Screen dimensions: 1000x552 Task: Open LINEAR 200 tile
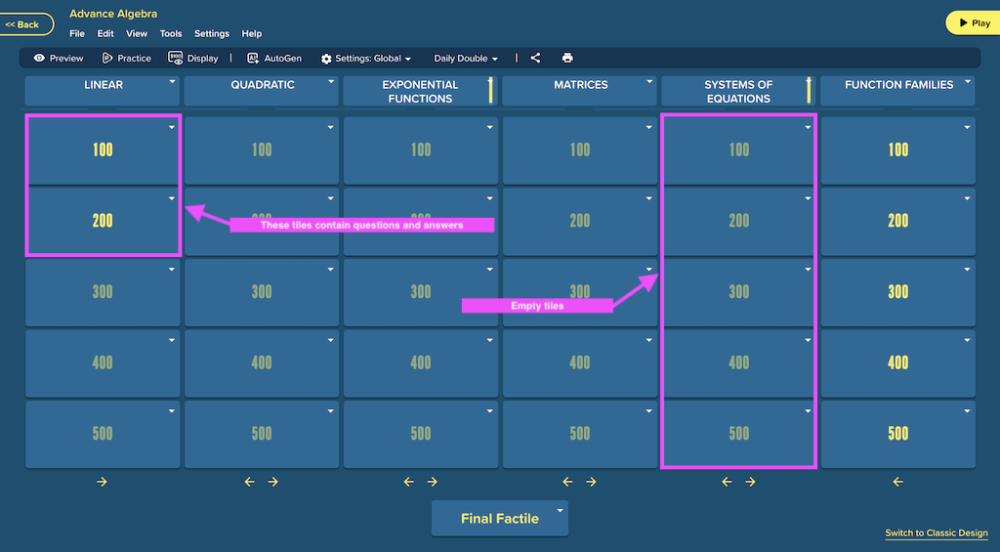[x=103, y=221]
